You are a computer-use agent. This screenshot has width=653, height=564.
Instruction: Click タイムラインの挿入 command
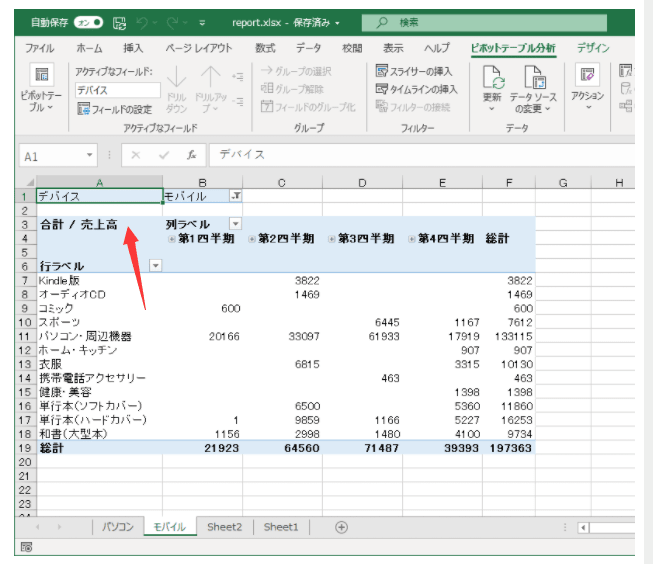point(416,89)
